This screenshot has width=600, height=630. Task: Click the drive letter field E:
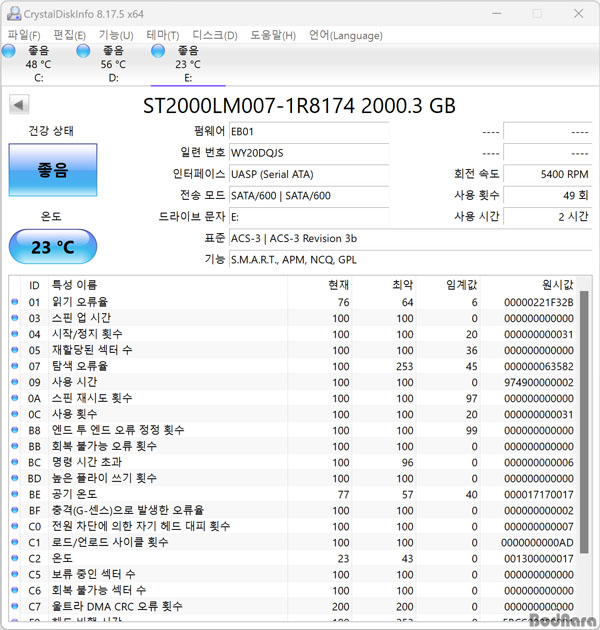309,217
